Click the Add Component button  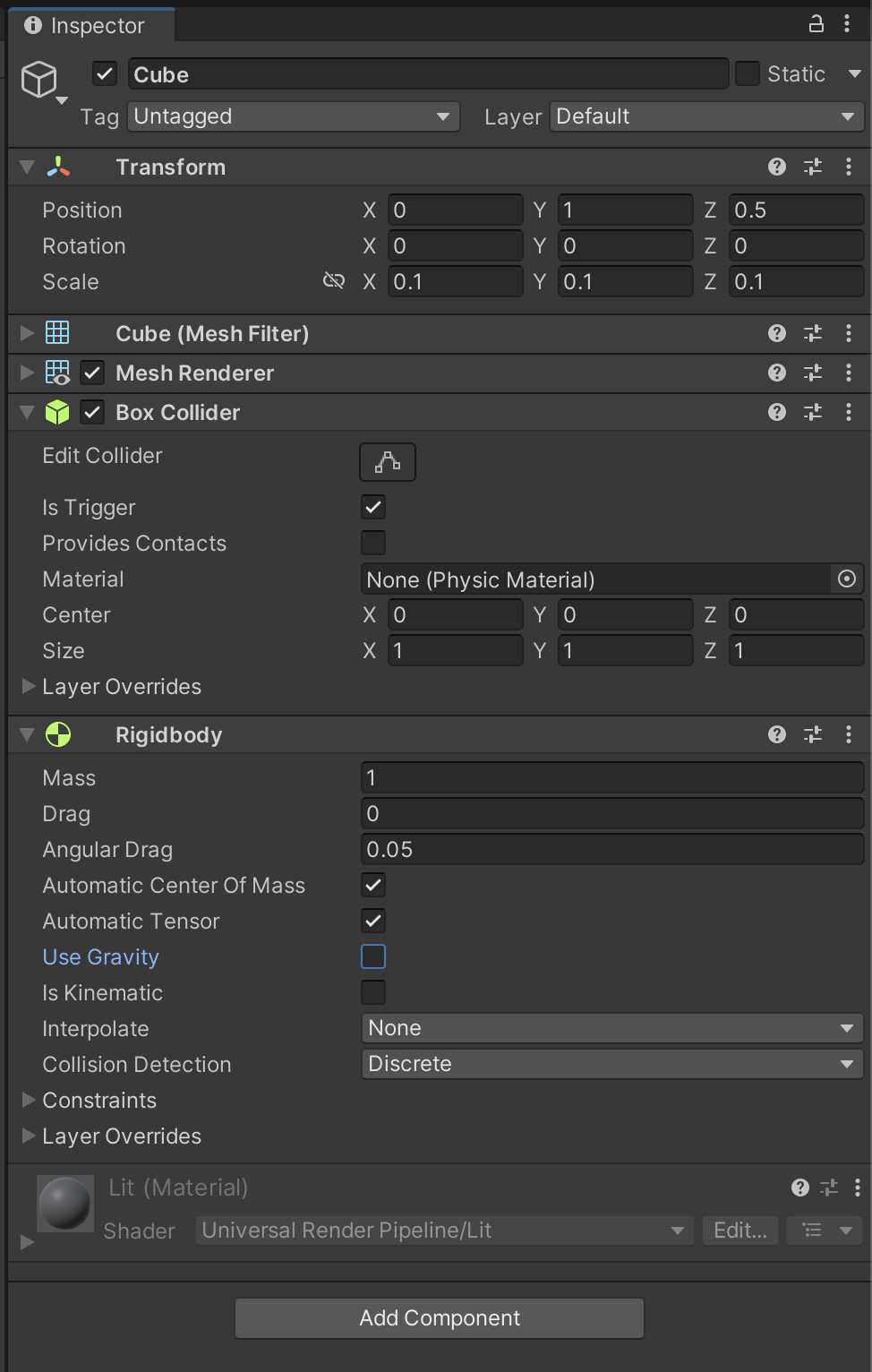click(x=440, y=1318)
